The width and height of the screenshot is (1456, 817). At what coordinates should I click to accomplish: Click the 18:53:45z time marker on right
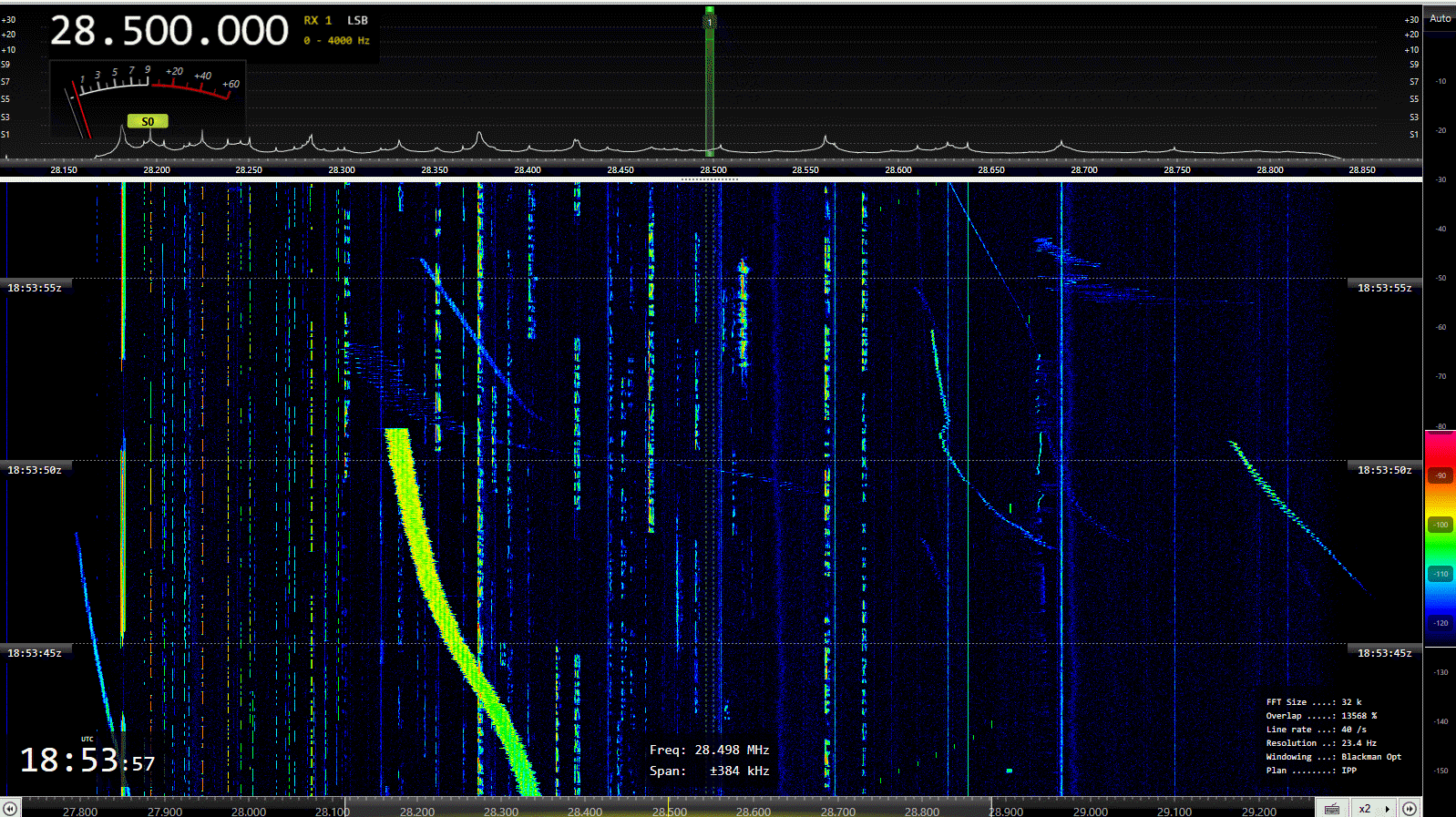[1384, 653]
